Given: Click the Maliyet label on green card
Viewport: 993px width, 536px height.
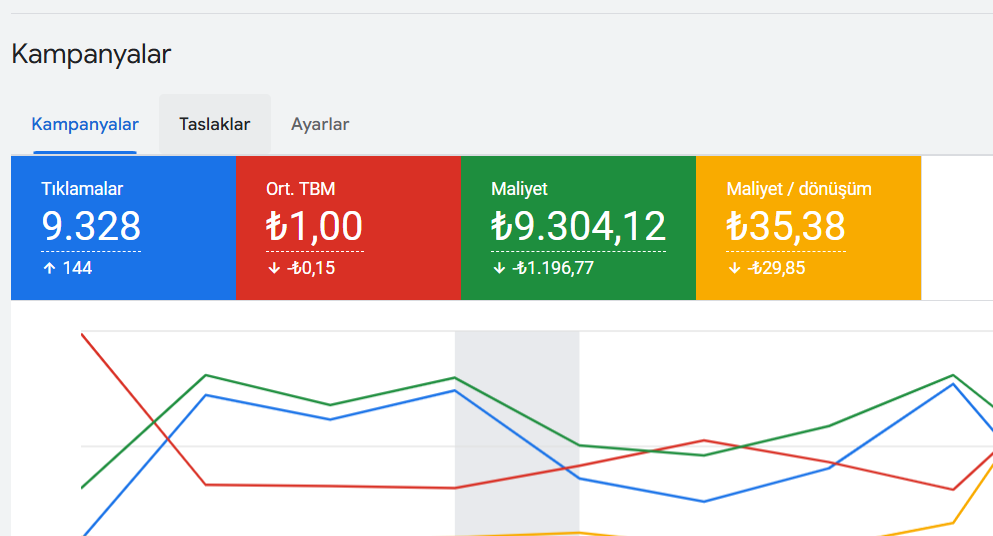Looking at the screenshot, I should tap(519, 188).
